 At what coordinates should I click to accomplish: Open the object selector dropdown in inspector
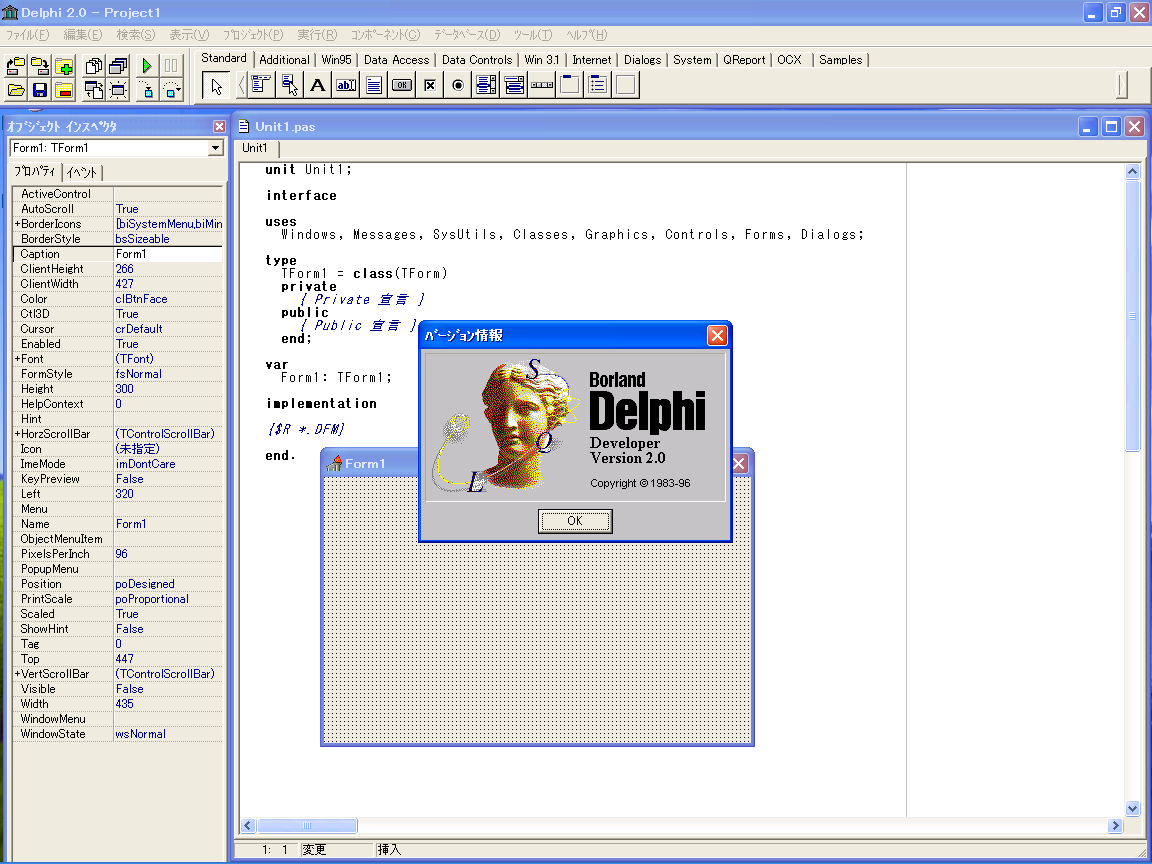(x=213, y=147)
